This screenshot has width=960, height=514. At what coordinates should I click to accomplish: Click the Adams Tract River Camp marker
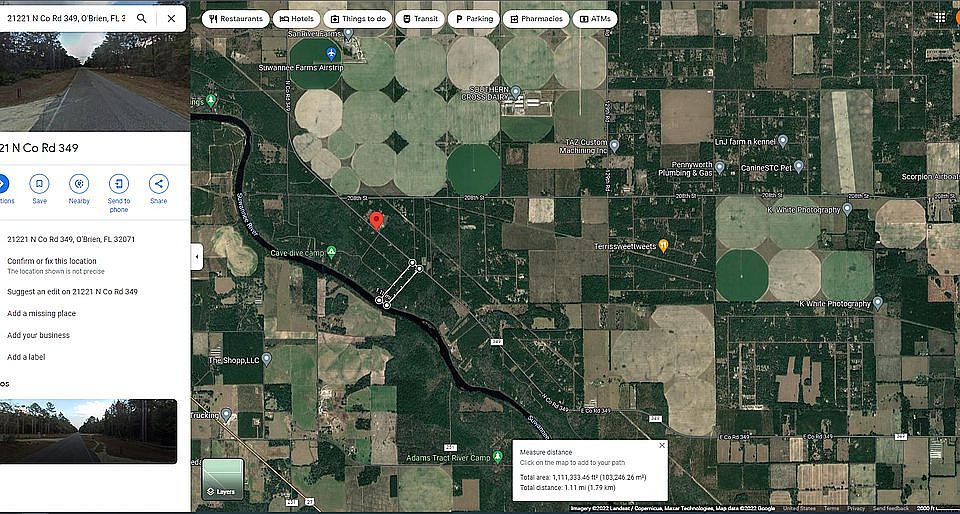point(498,456)
